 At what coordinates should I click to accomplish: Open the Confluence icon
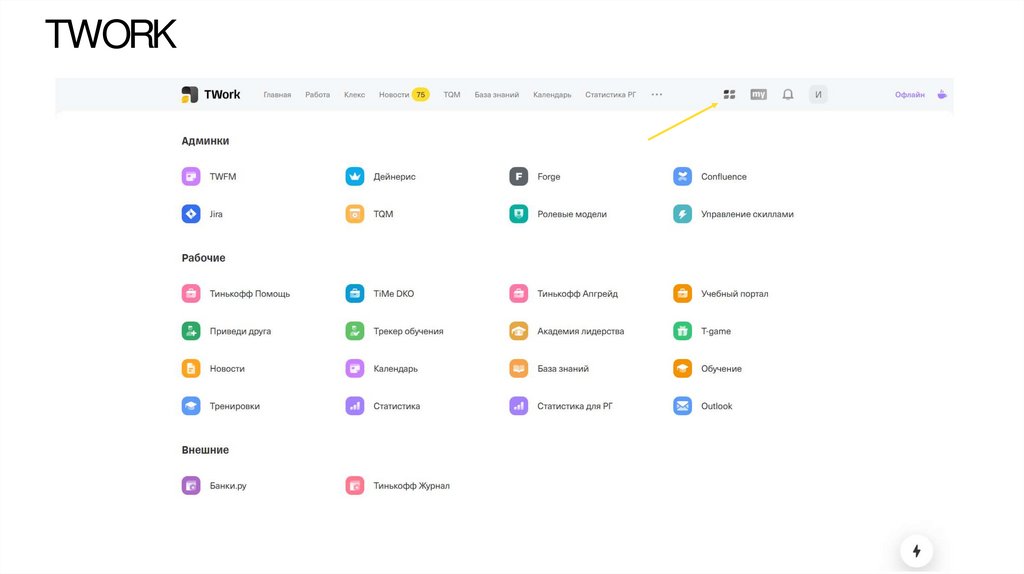coord(682,176)
